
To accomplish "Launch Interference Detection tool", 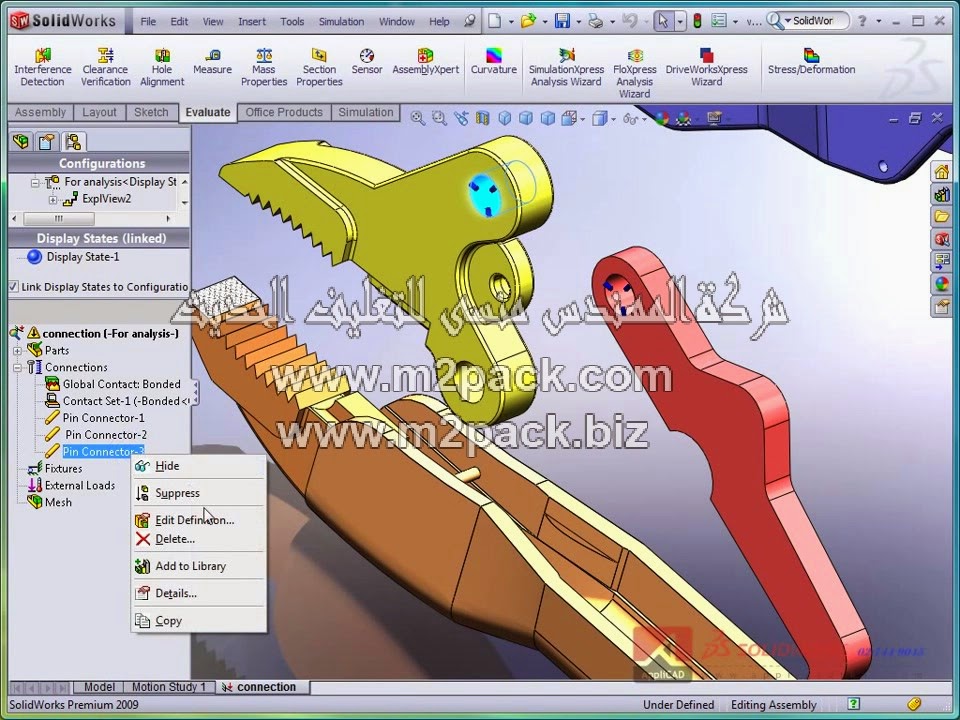I will coord(43,67).
